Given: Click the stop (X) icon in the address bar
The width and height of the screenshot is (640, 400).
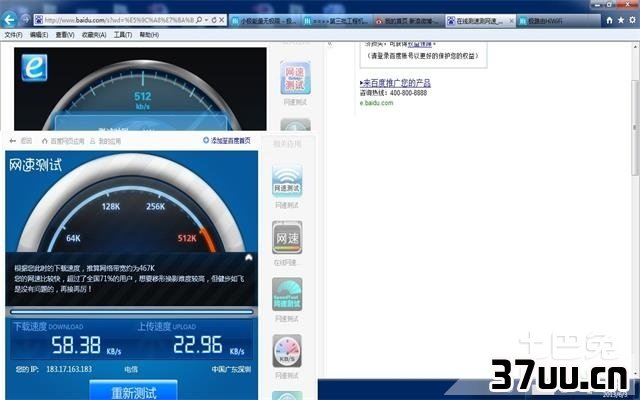Looking at the screenshot, I should pyautogui.click(x=221, y=20).
